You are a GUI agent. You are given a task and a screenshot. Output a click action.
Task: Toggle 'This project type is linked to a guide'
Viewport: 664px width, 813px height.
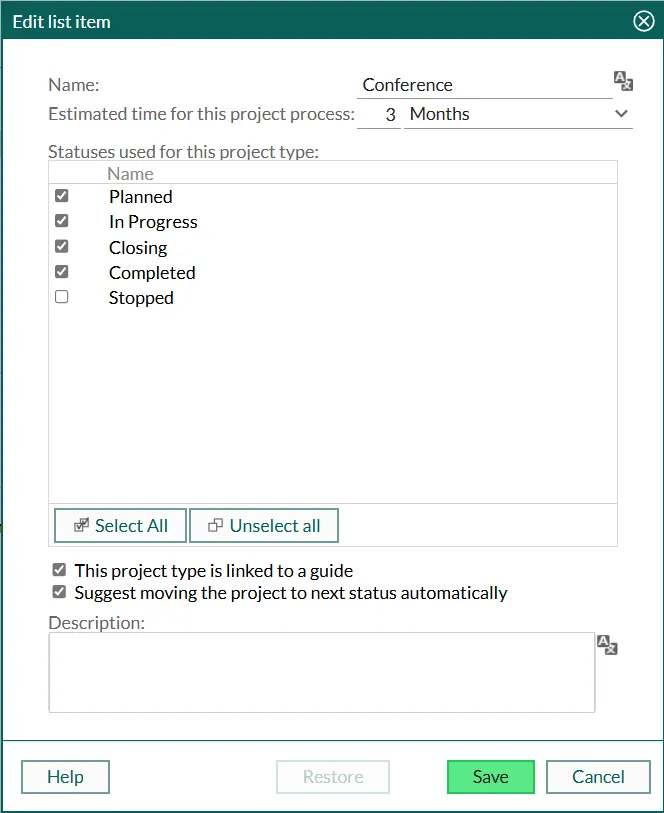60,570
